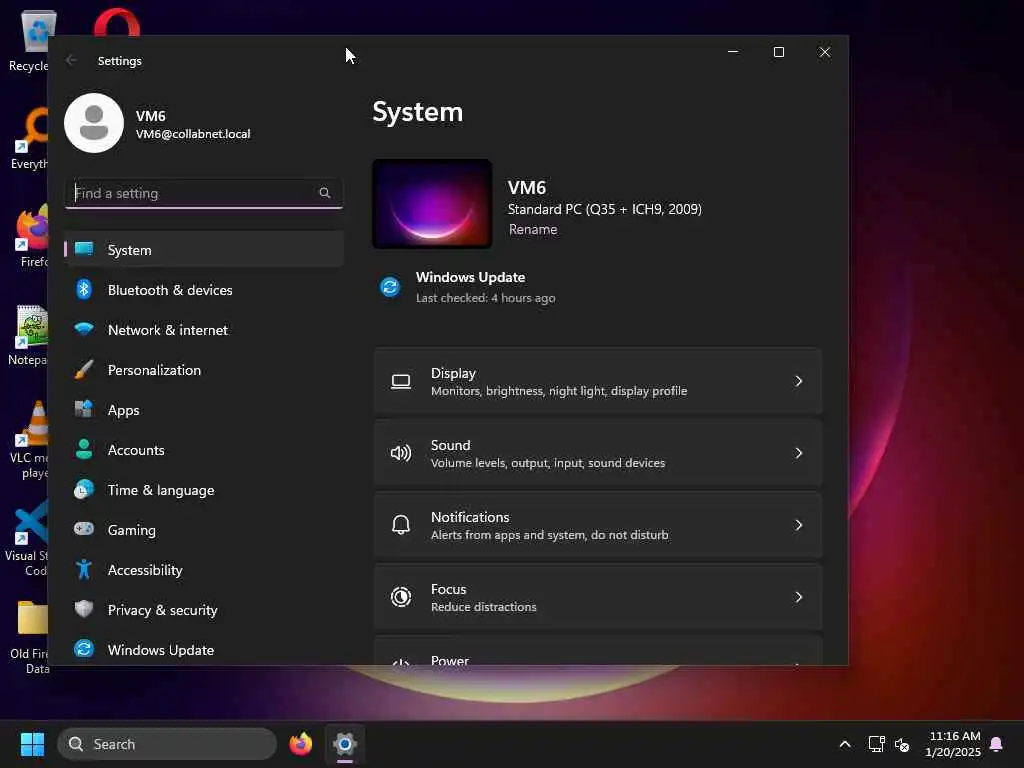Show hidden tray icons chevron
Screen dimensions: 1024x768
844,744
